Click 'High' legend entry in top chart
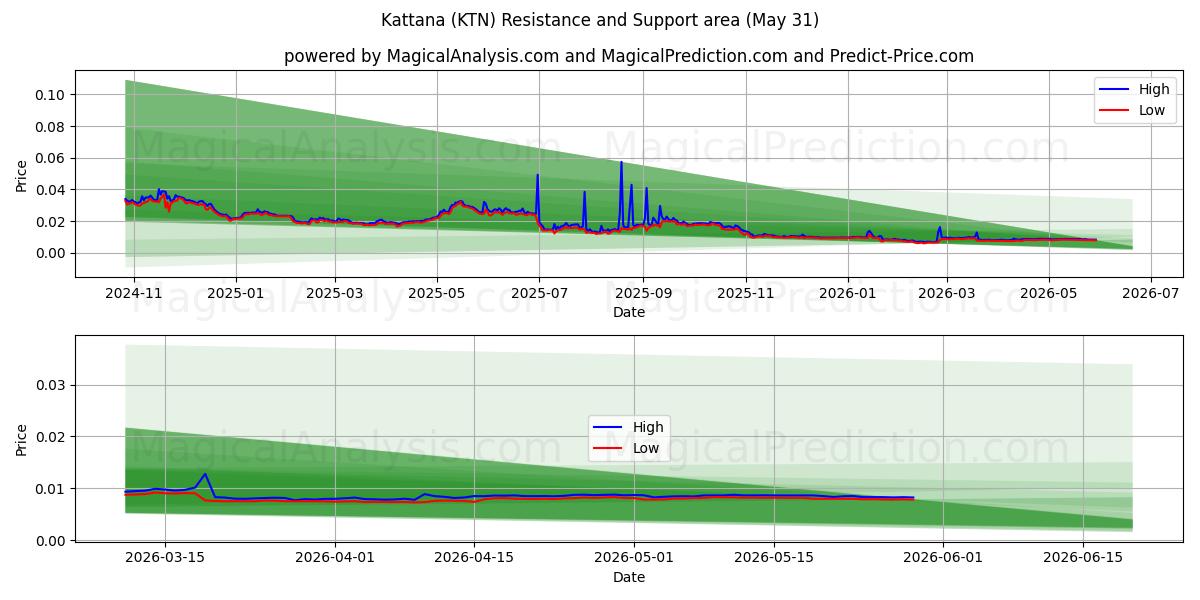This screenshot has width=1200, height=600. click(1154, 89)
